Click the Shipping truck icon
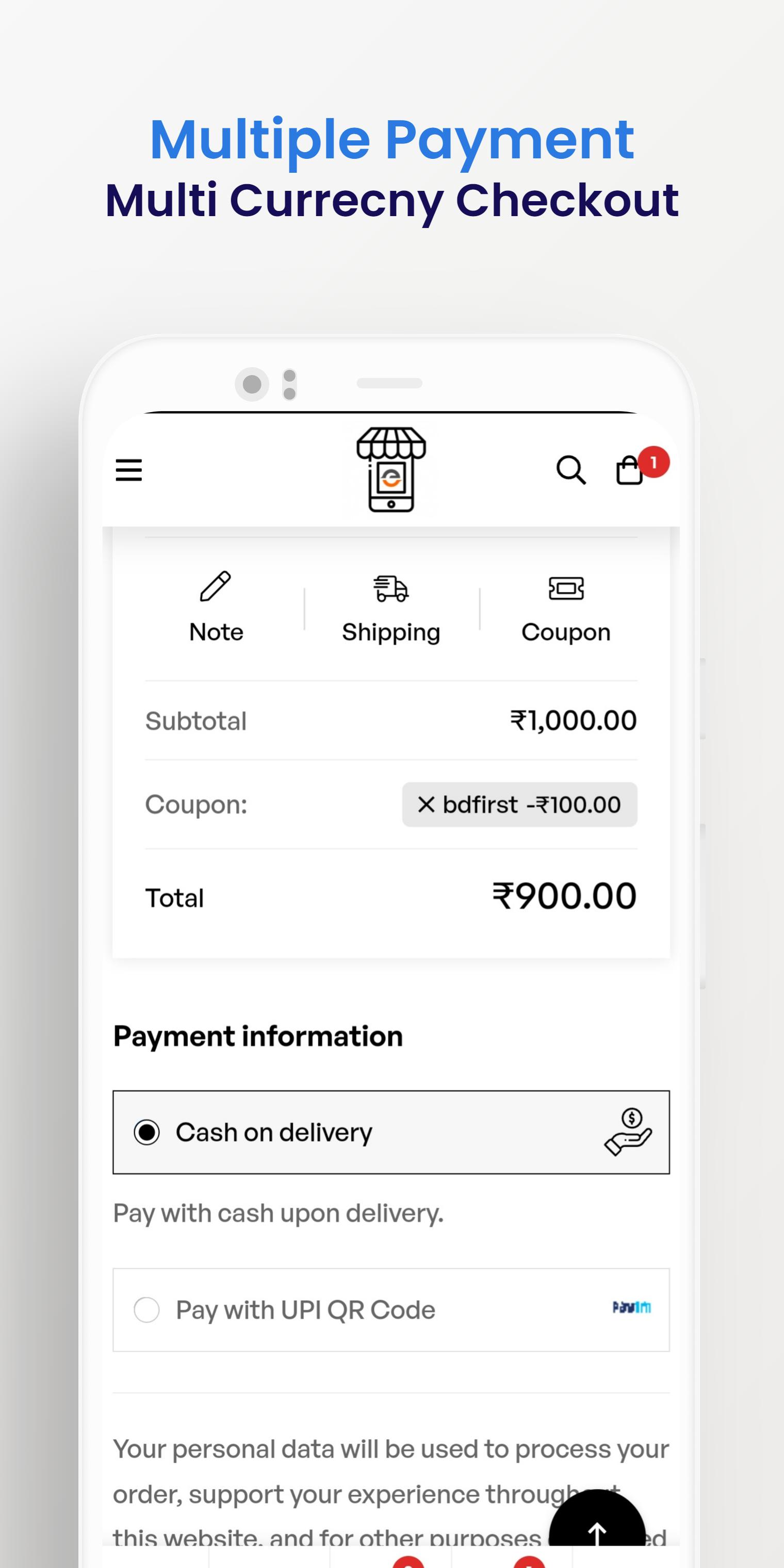Screen dimensions: 784x1568 (x=391, y=588)
